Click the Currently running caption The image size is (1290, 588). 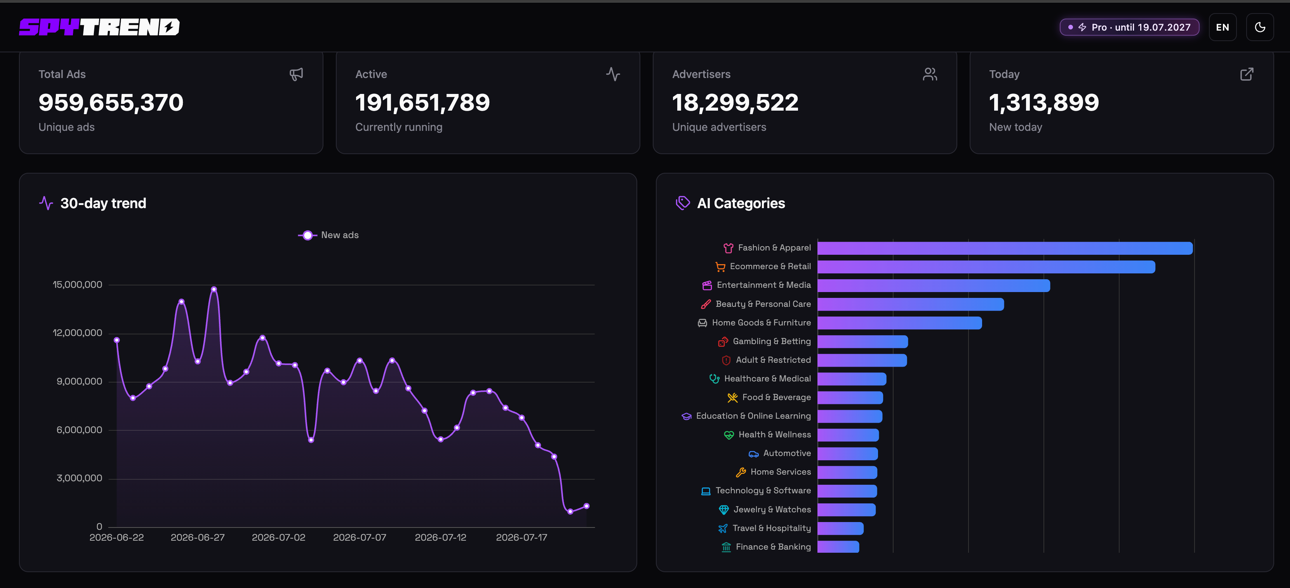pyautogui.click(x=399, y=127)
